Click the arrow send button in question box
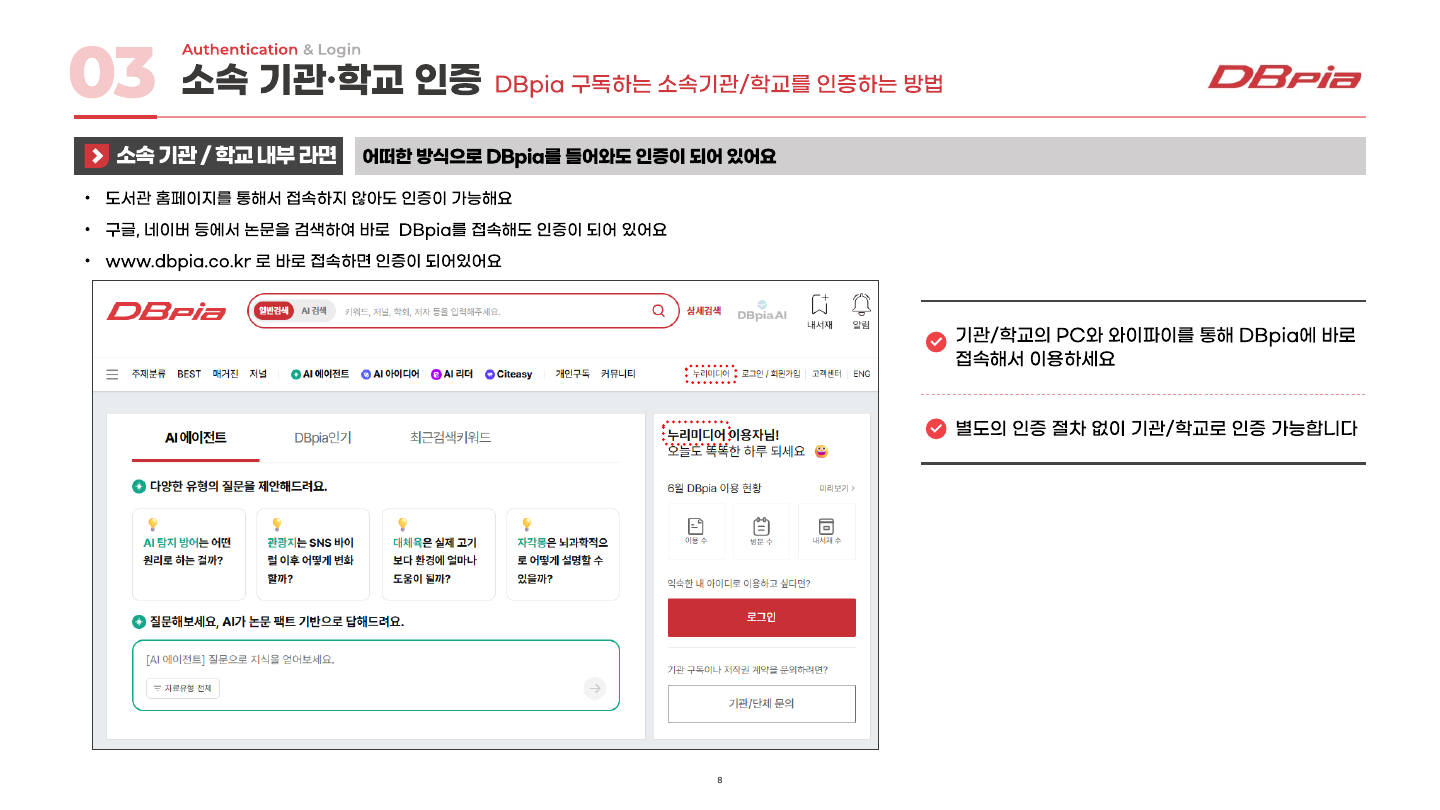 (x=595, y=688)
